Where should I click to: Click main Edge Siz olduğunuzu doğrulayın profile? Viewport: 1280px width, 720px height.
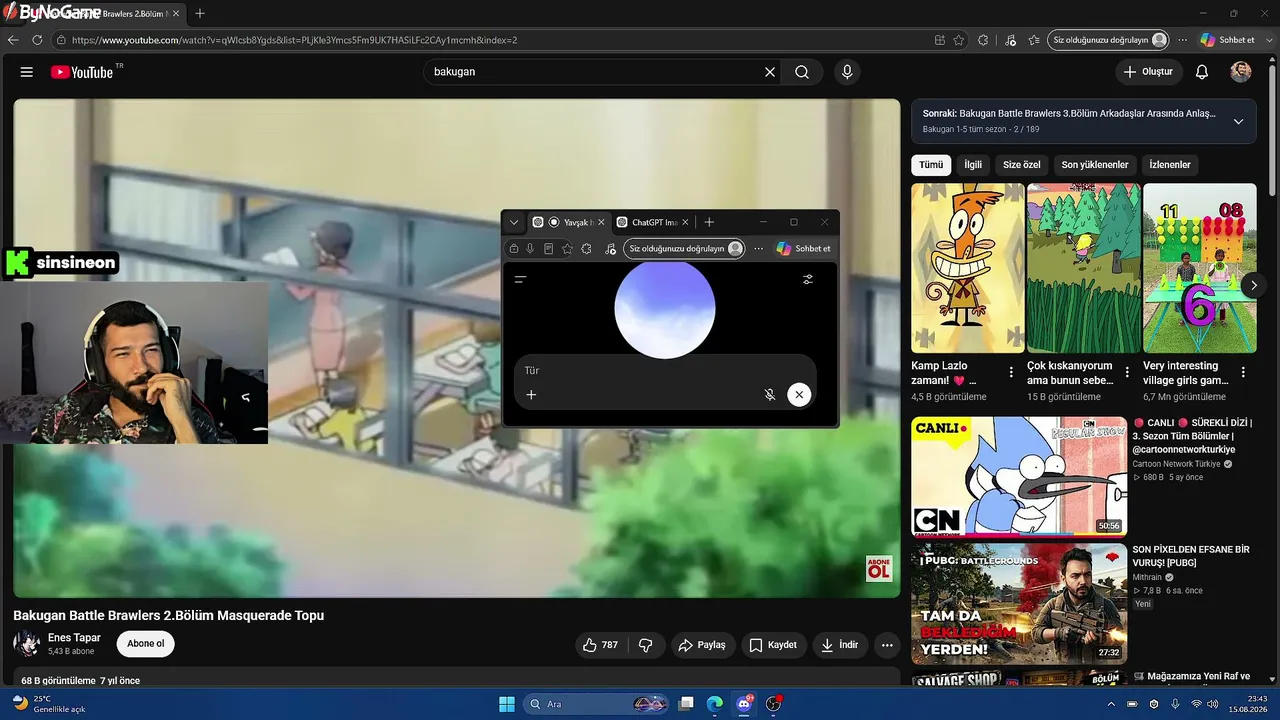click(x=1109, y=40)
